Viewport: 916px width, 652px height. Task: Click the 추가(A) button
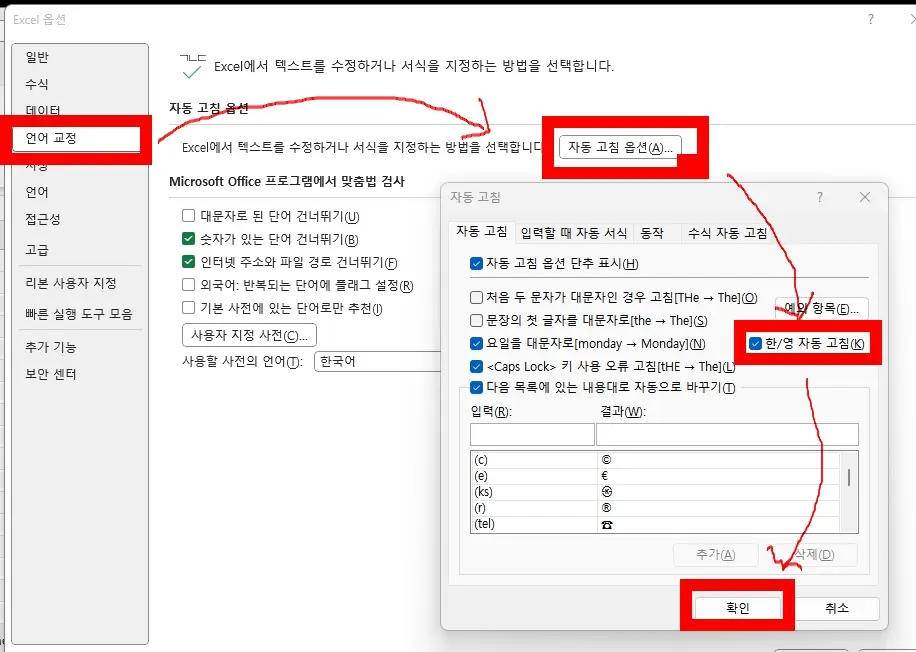pos(716,553)
